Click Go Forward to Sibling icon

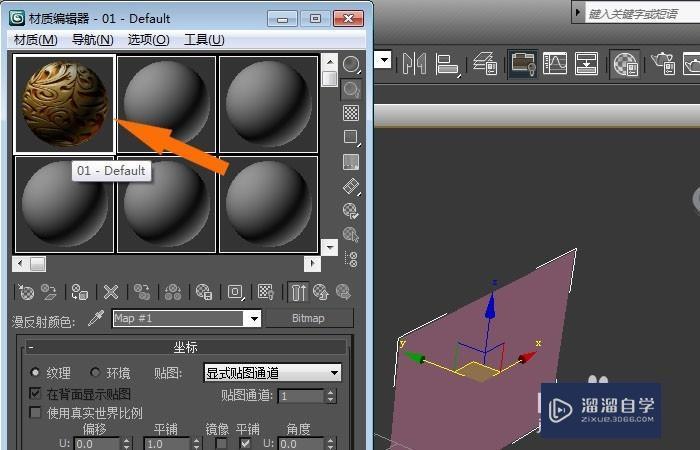[343, 292]
